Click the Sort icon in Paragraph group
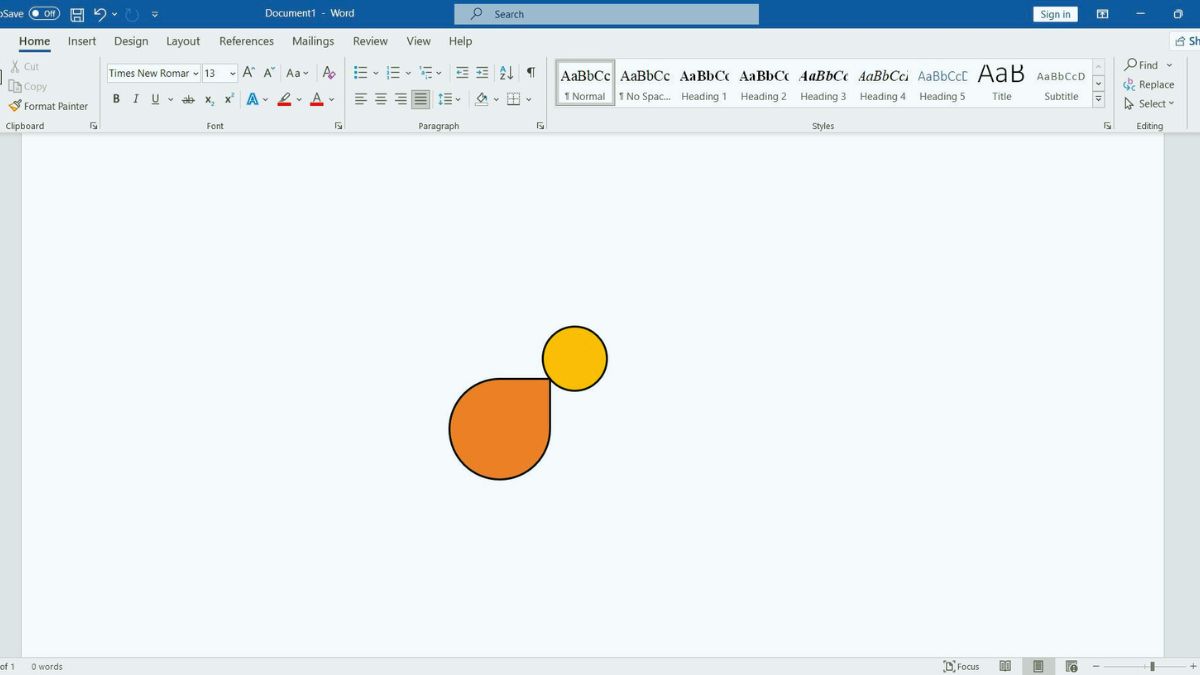 (x=506, y=73)
